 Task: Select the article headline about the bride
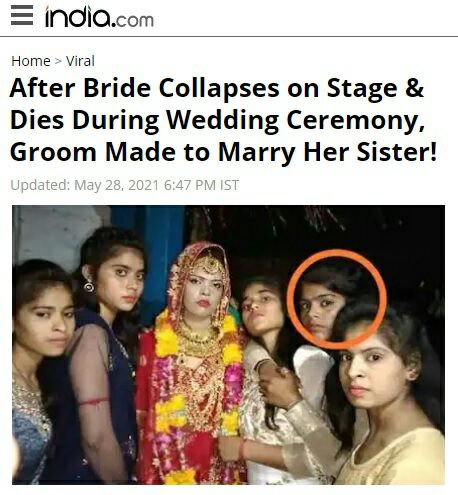coord(223,120)
